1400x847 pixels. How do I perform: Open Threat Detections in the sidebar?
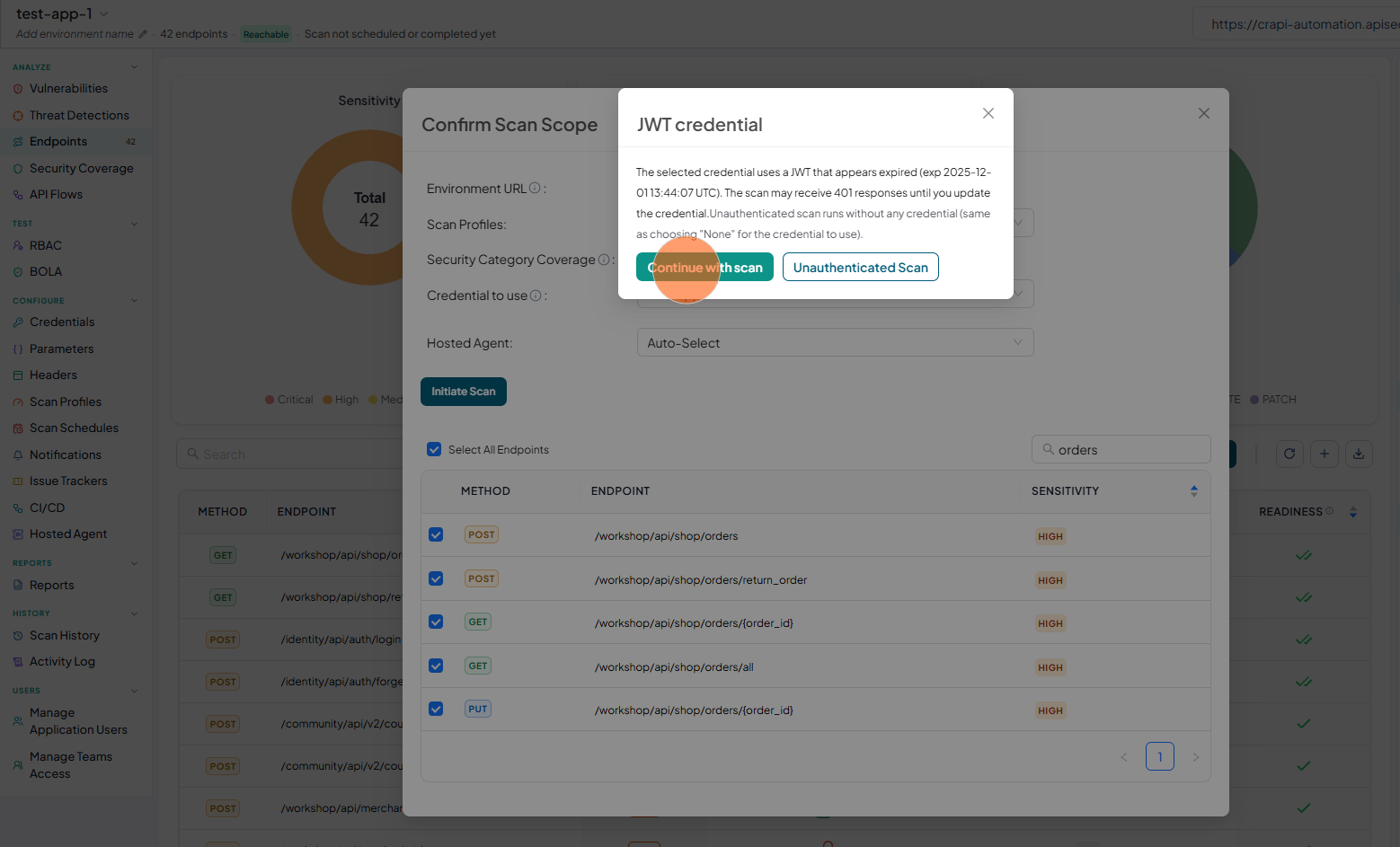click(x=79, y=115)
